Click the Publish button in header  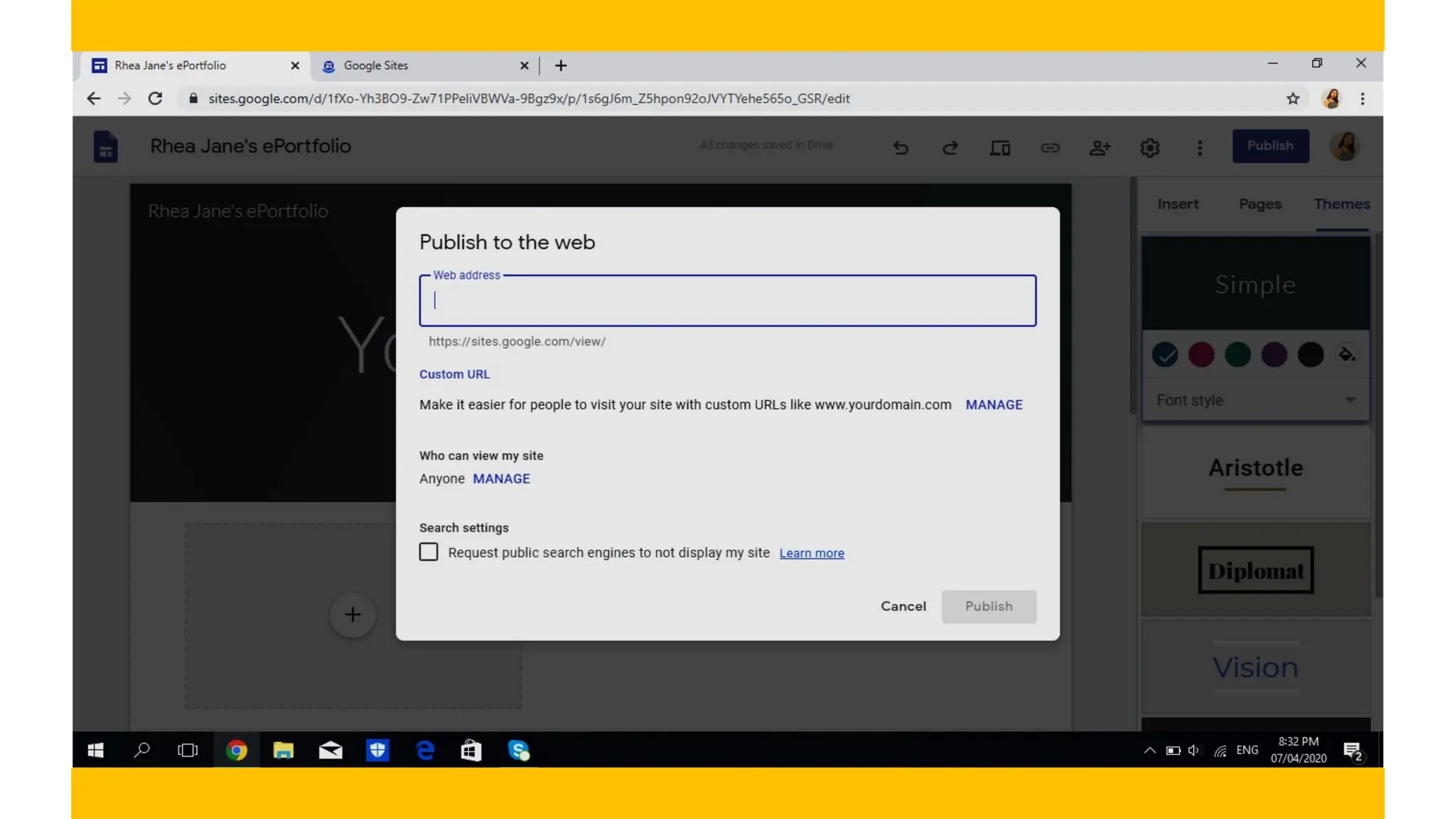tap(1270, 146)
